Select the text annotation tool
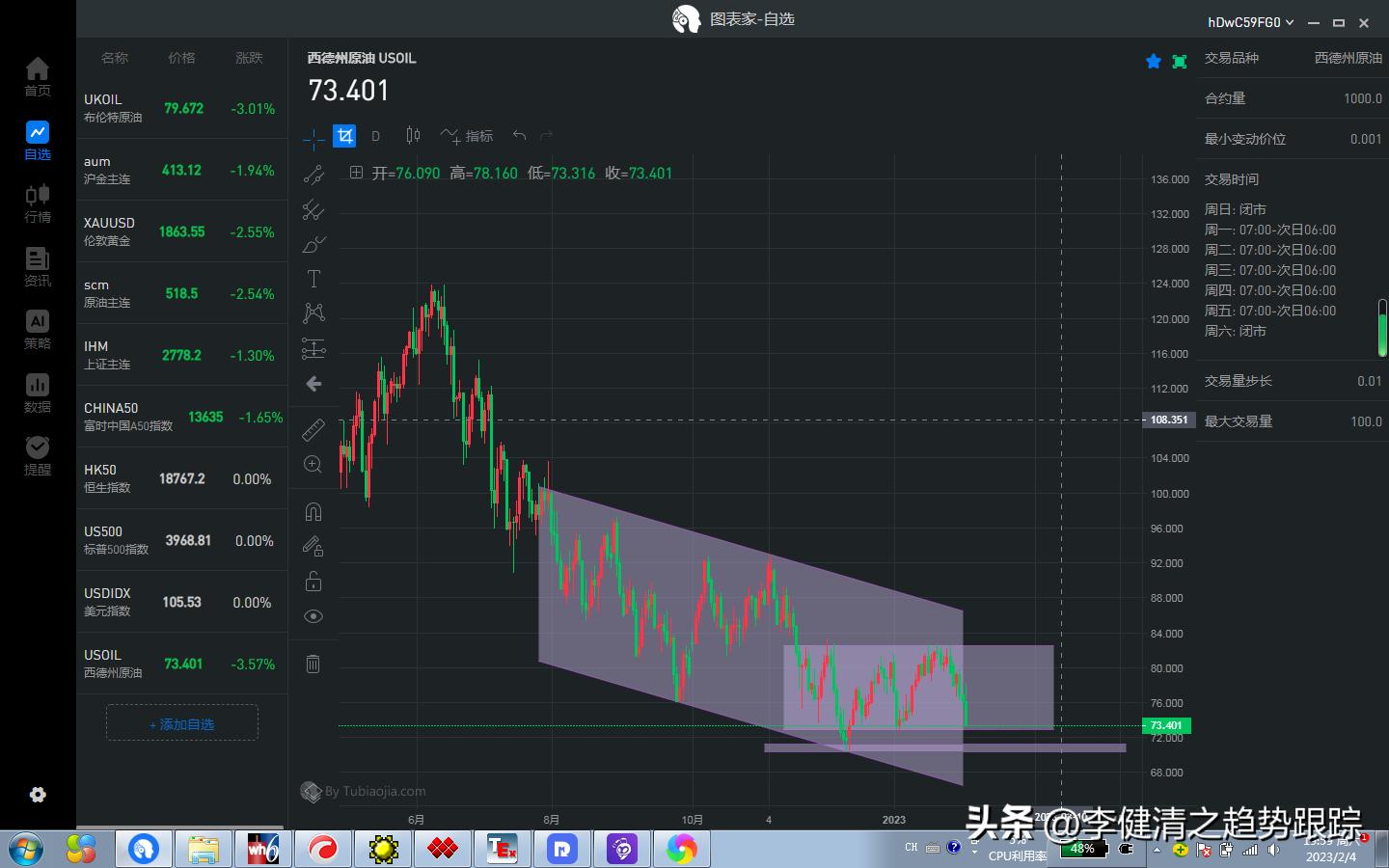1389x868 pixels. (x=313, y=279)
